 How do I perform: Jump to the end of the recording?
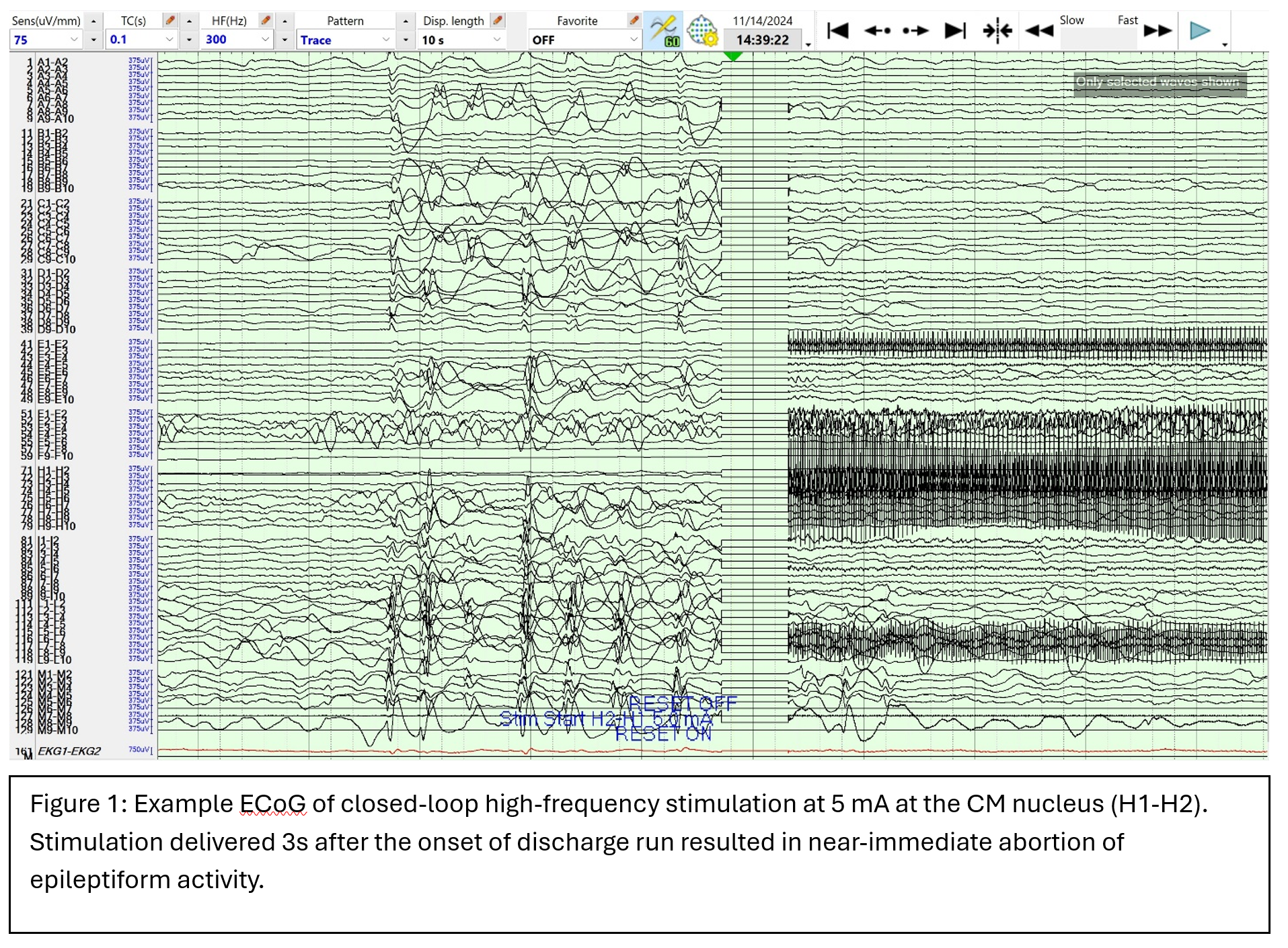point(955,31)
